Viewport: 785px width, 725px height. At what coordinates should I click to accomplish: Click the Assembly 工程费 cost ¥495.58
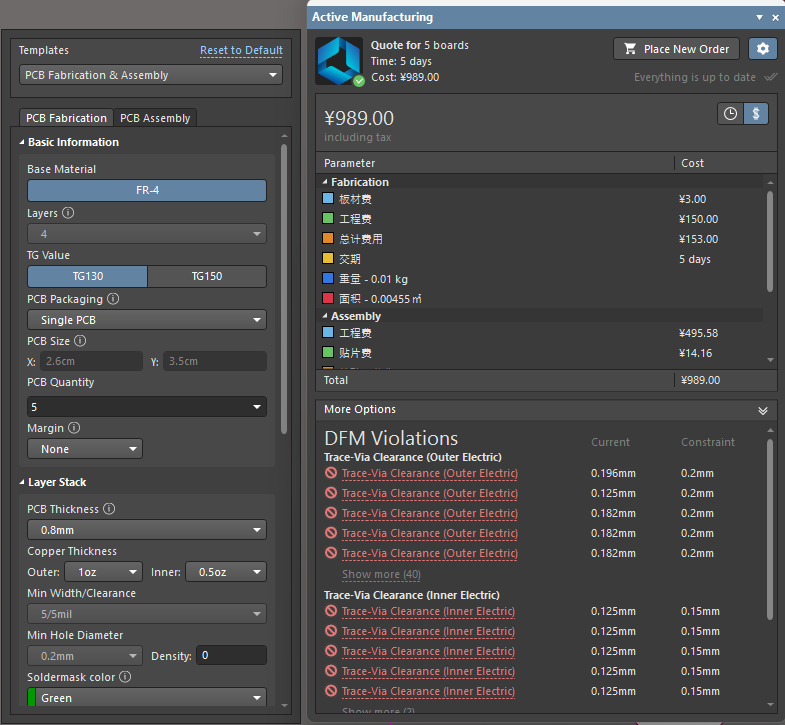pyautogui.click(x=698, y=333)
